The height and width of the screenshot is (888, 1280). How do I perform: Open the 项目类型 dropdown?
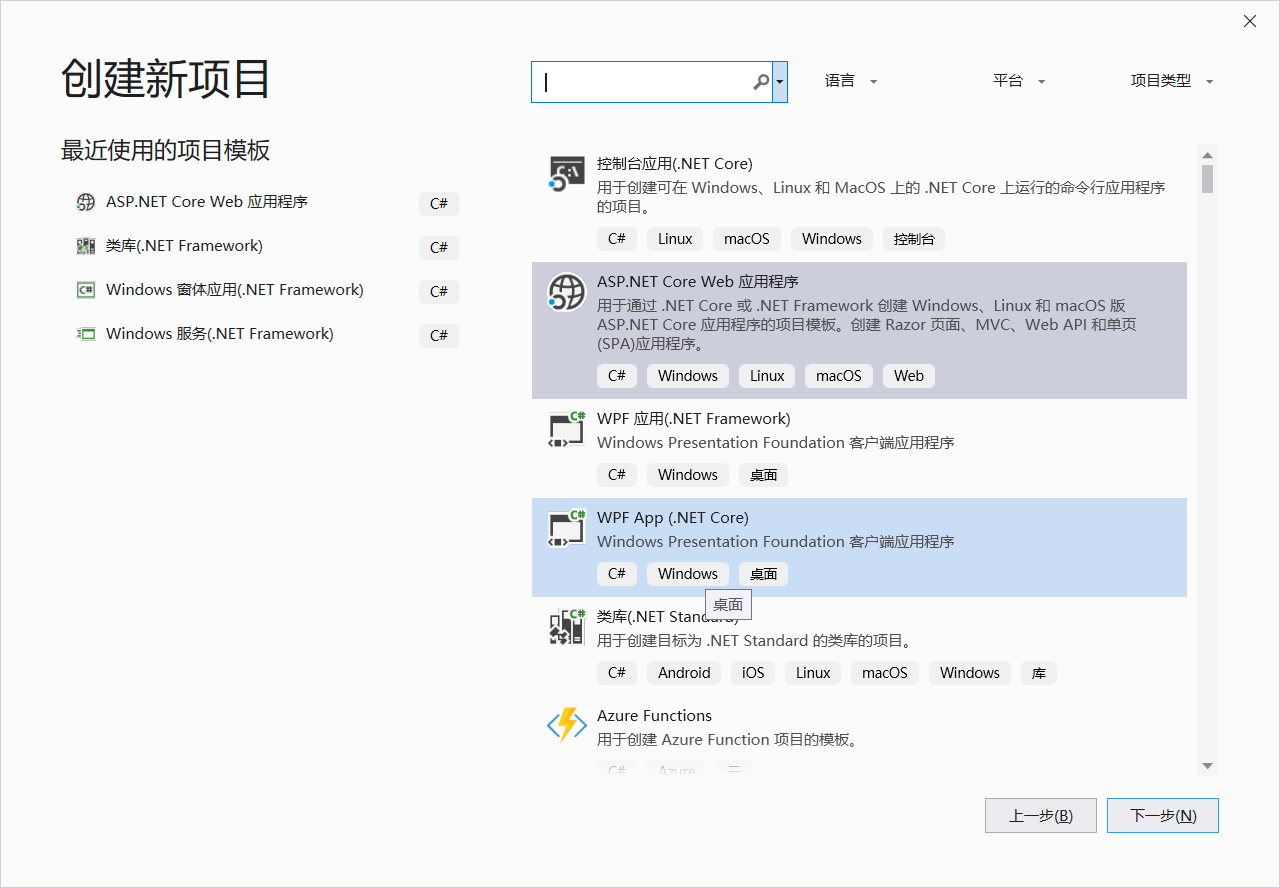pyautogui.click(x=1171, y=81)
